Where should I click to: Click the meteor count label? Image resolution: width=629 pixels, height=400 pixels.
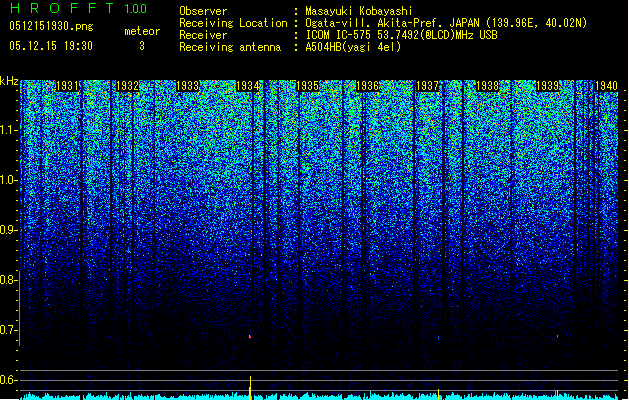(x=142, y=31)
